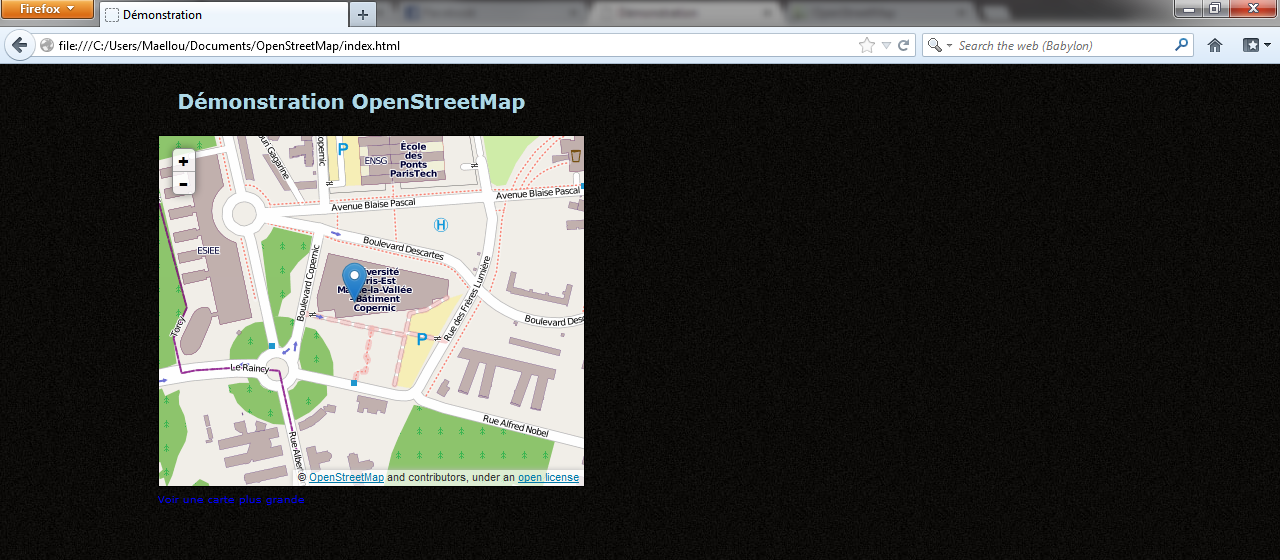Image resolution: width=1280 pixels, height=560 pixels.
Task: Zoom in on the map
Action: click(x=183, y=161)
